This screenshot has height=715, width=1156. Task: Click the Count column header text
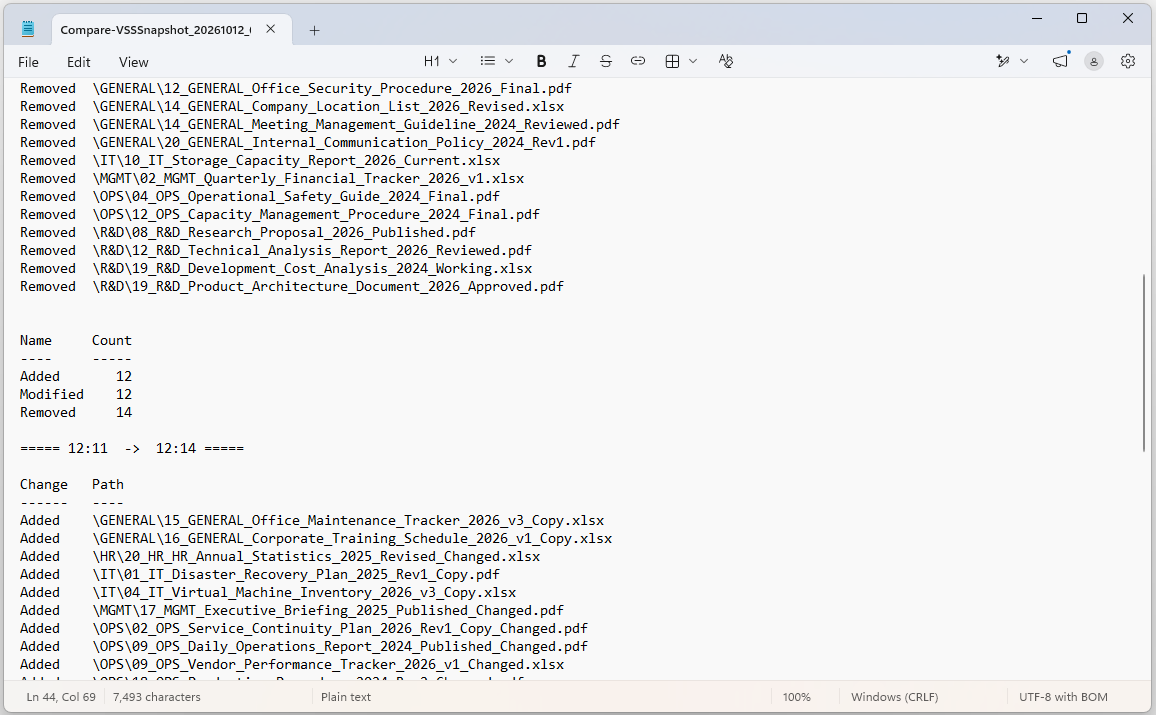111,341
